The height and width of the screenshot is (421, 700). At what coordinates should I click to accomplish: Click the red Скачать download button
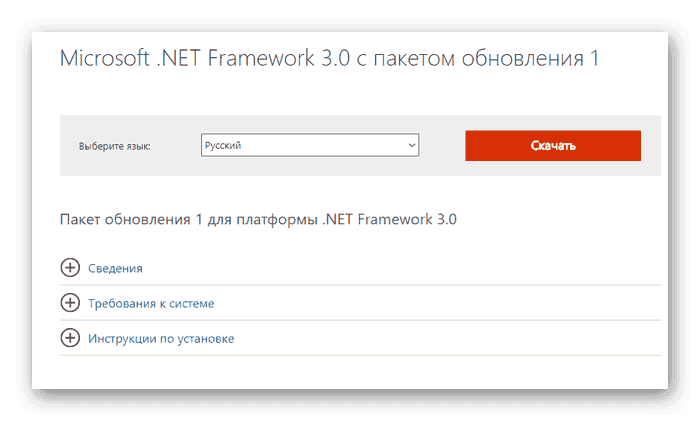click(x=553, y=146)
